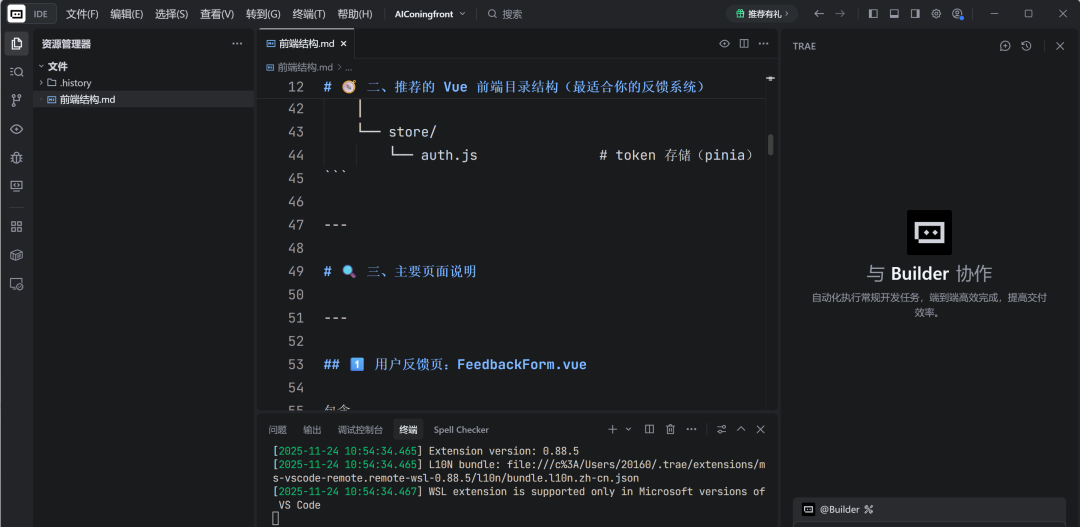Open Explorer panel more actions ellipsis
The width and height of the screenshot is (1080, 527).
237,43
